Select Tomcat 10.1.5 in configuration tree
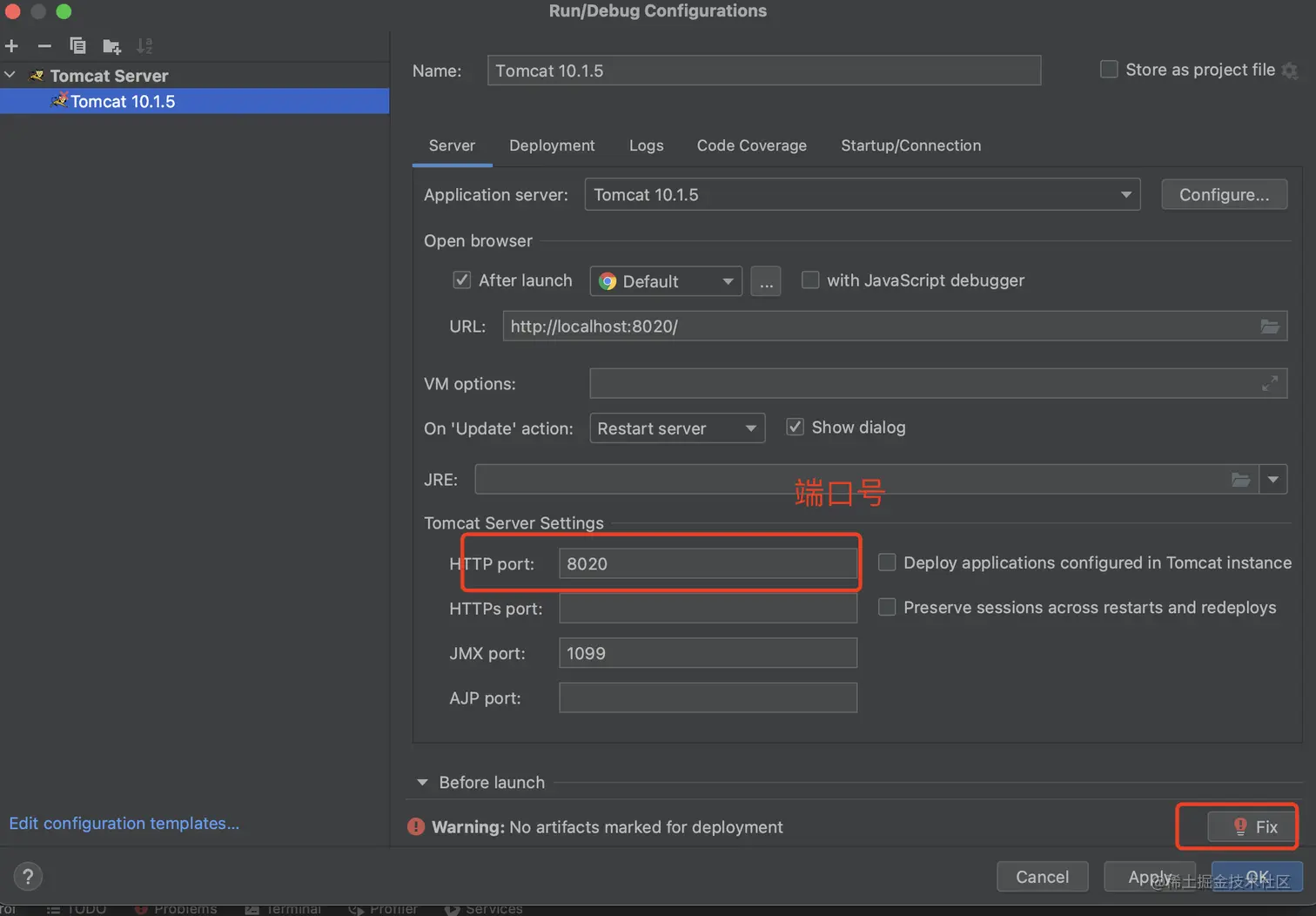1316x916 pixels. click(x=194, y=101)
